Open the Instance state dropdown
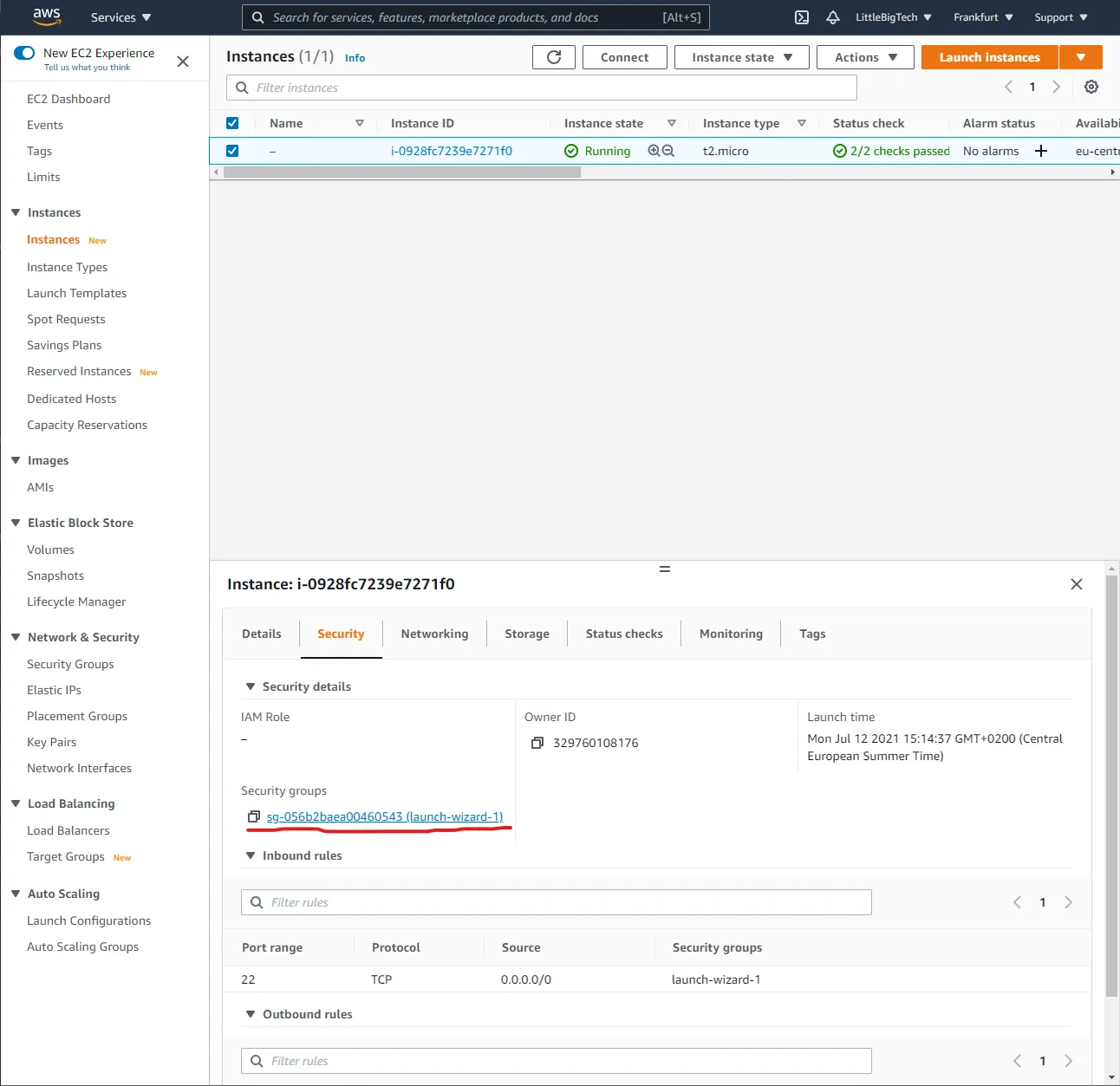Screen dimensions: 1120x1086 (x=742, y=57)
